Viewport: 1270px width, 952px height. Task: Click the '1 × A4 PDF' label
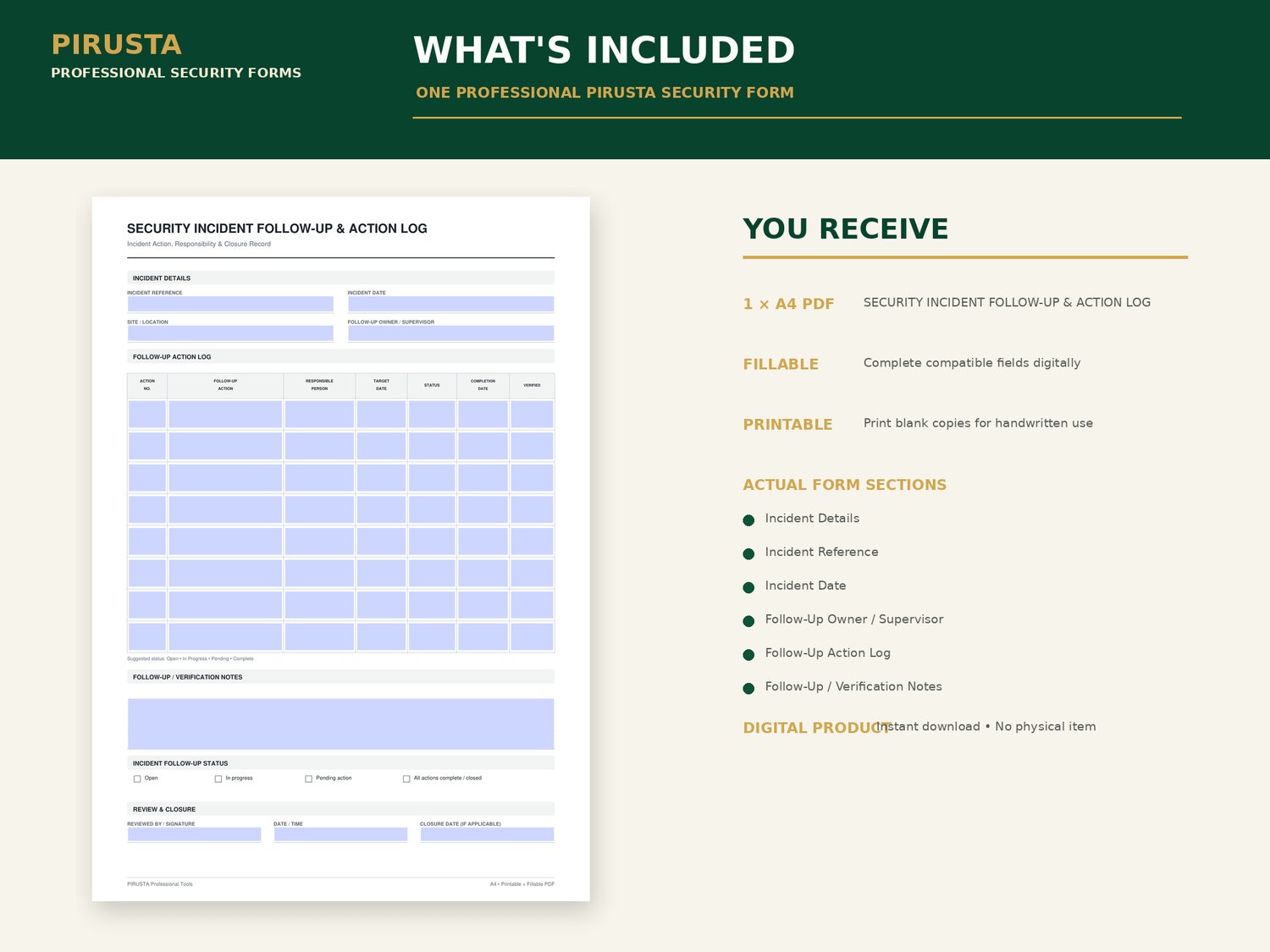tap(788, 304)
